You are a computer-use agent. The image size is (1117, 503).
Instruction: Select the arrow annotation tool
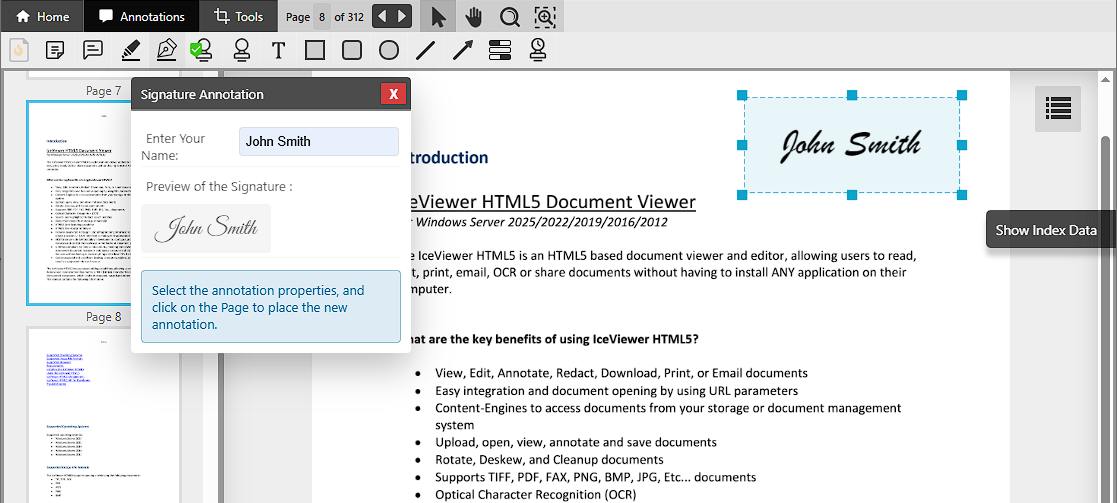pyautogui.click(x=463, y=50)
